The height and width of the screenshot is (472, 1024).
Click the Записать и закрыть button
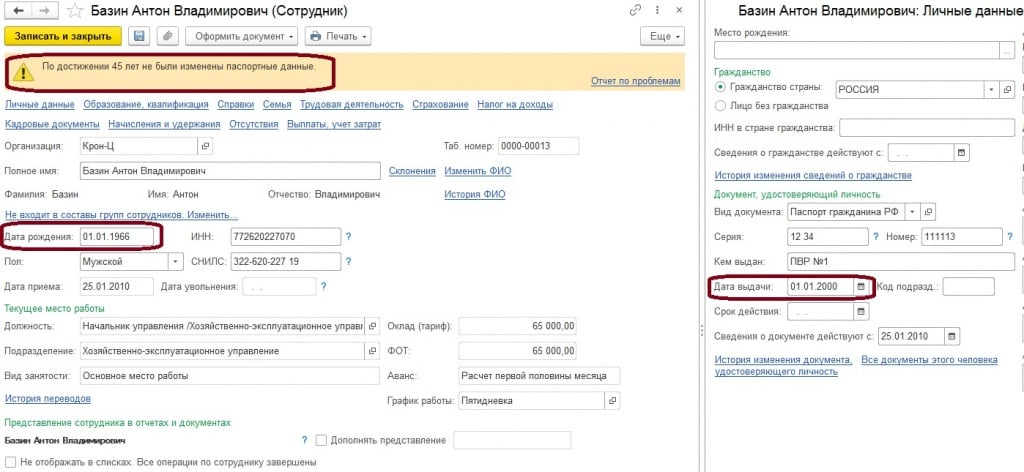(x=63, y=37)
